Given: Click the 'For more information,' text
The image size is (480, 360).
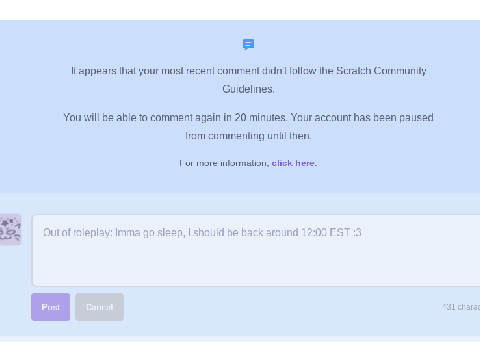Looking at the screenshot, I should pyautogui.click(x=224, y=163).
